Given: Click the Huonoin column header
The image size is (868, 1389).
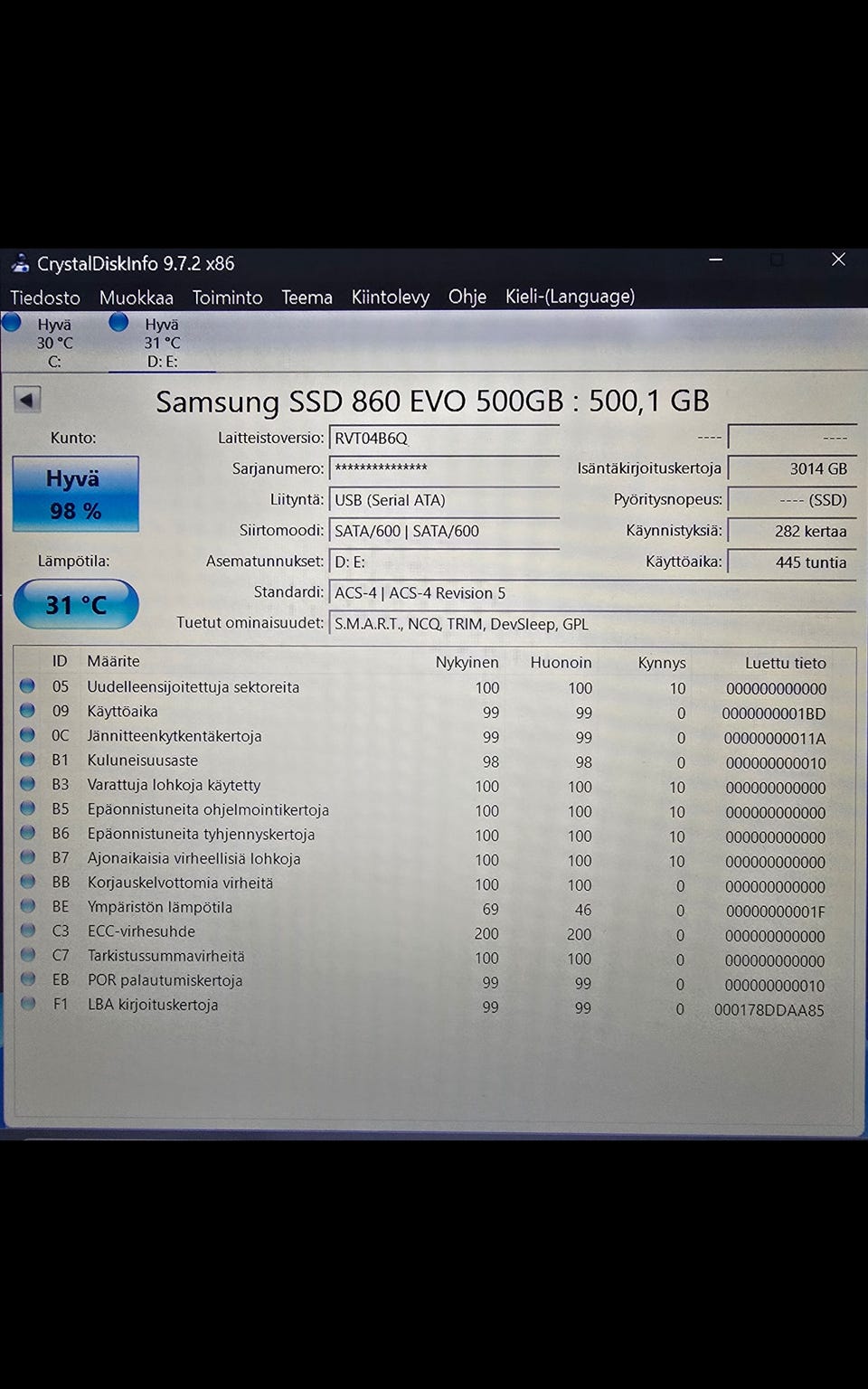Looking at the screenshot, I should point(561,662).
